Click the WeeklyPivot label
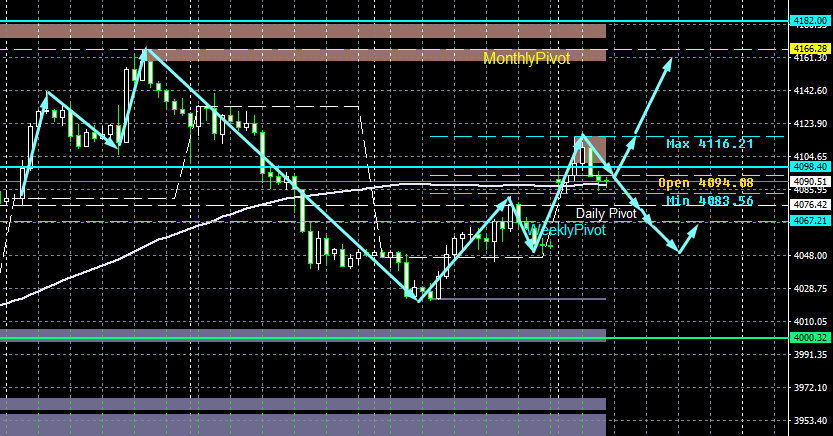Screen dimensions: 833x436 568,230
